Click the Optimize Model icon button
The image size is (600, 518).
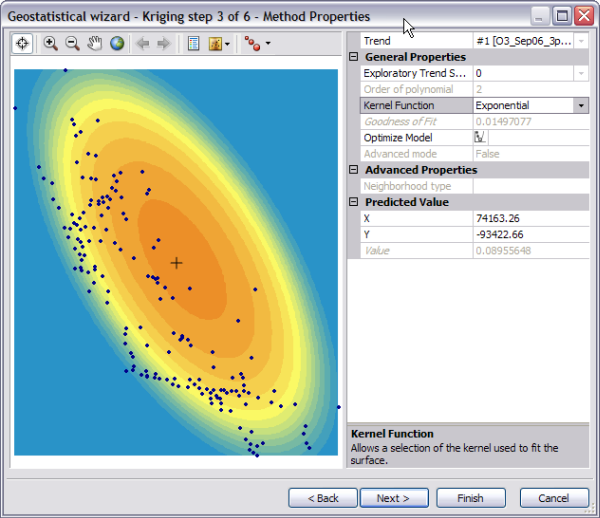coord(480,137)
